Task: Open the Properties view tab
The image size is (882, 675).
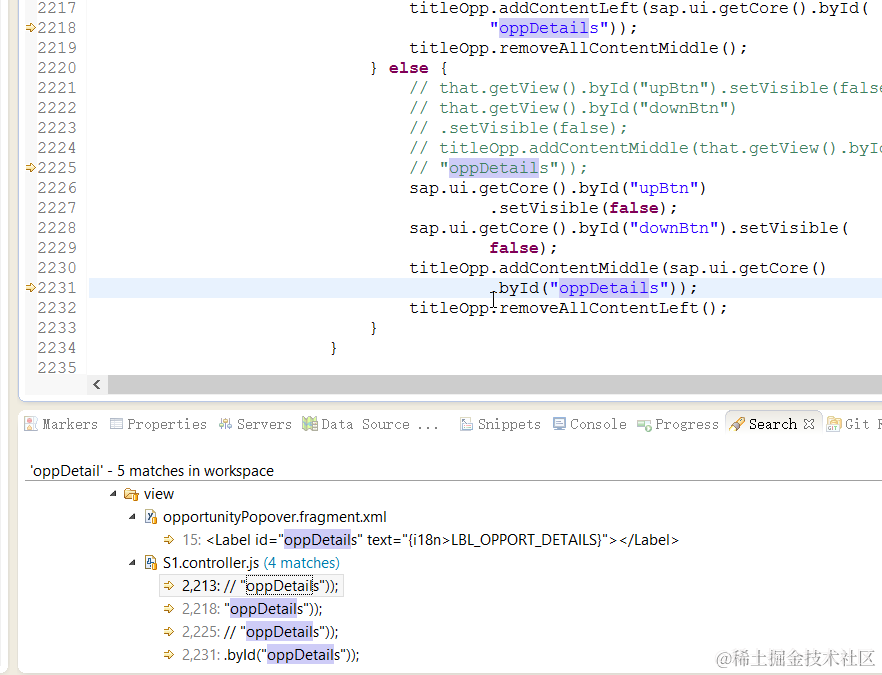Action: point(159,424)
